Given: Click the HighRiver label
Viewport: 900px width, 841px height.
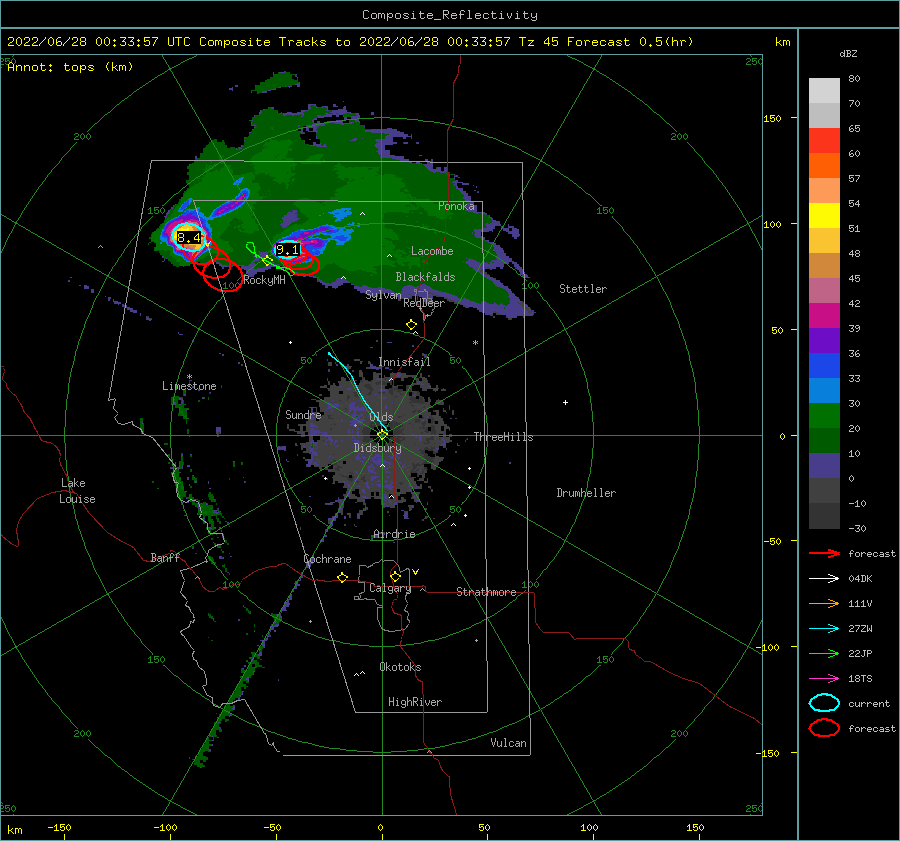Looking at the screenshot, I should pyautogui.click(x=415, y=702).
